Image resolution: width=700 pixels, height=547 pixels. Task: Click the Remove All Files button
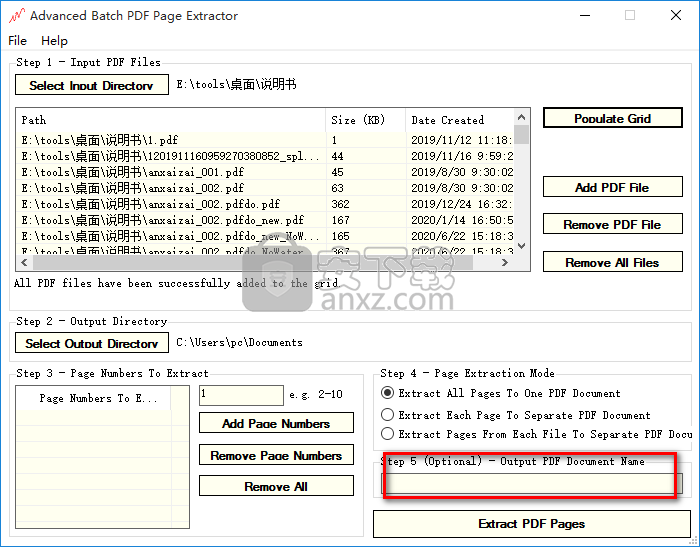pyautogui.click(x=612, y=262)
